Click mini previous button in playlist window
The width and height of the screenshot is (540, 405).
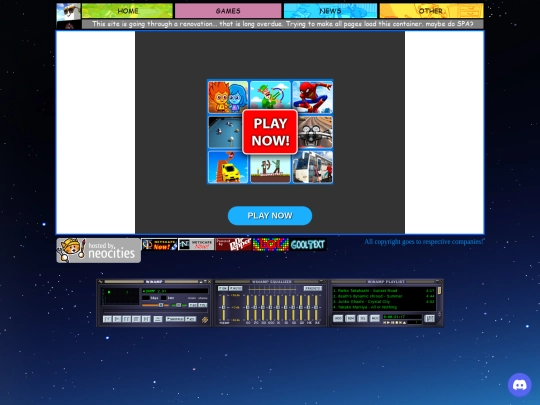tap(385, 322)
